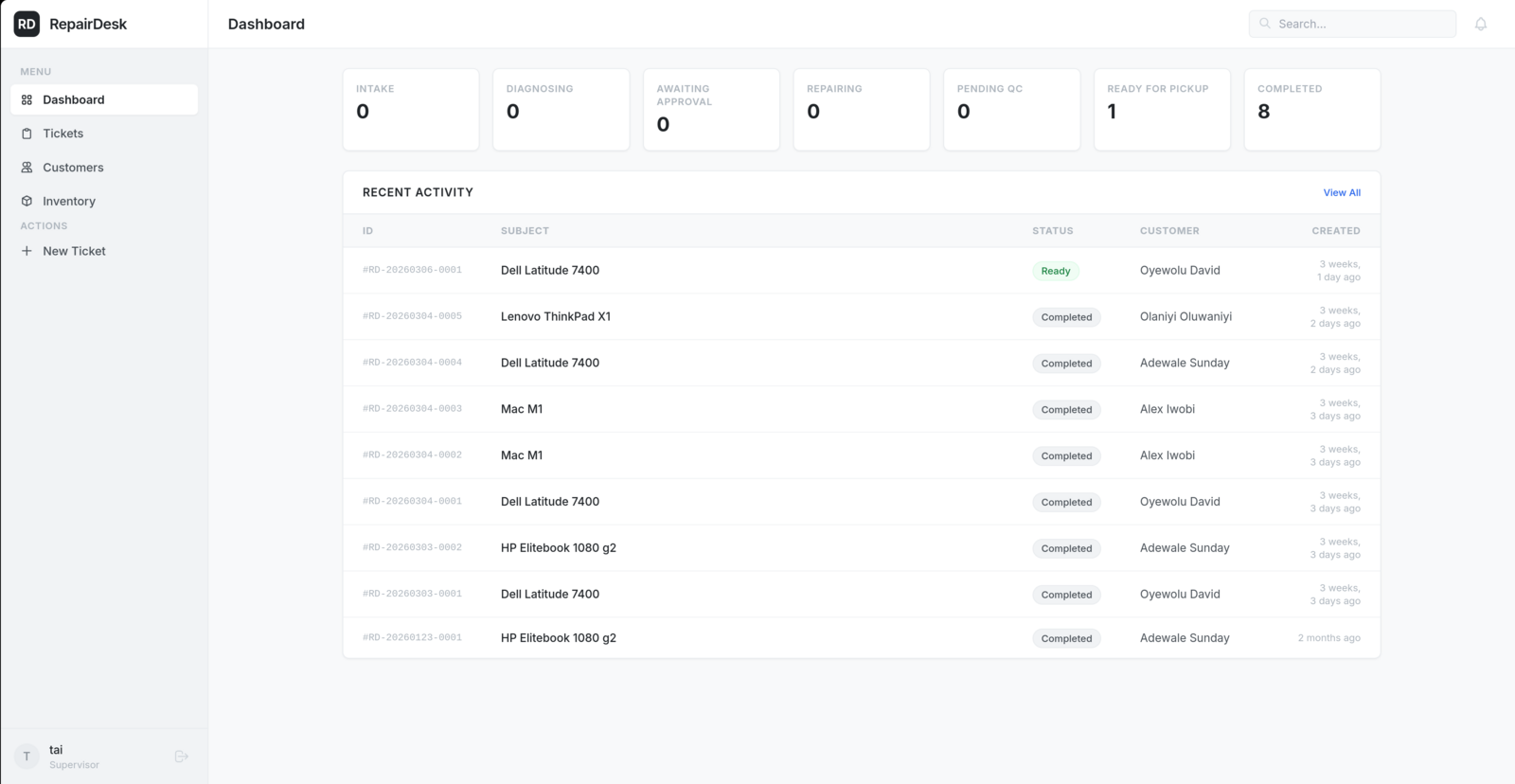The width and height of the screenshot is (1515, 784).
Task: Click the magnifier icon in search bar
Action: (1265, 24)
